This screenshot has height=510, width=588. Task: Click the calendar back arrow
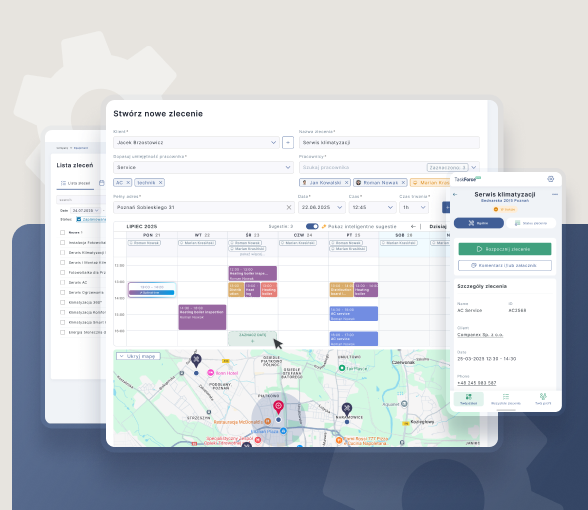click(x=413, y=226)
